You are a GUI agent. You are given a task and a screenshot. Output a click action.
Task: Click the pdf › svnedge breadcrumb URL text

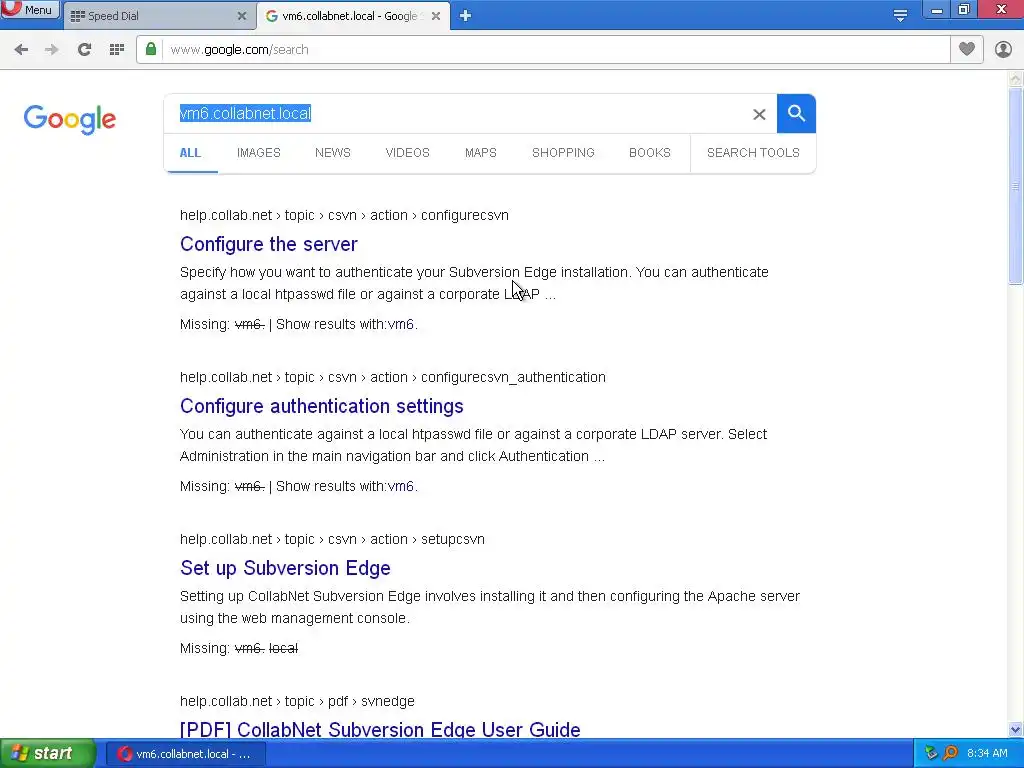click(297, 701)
